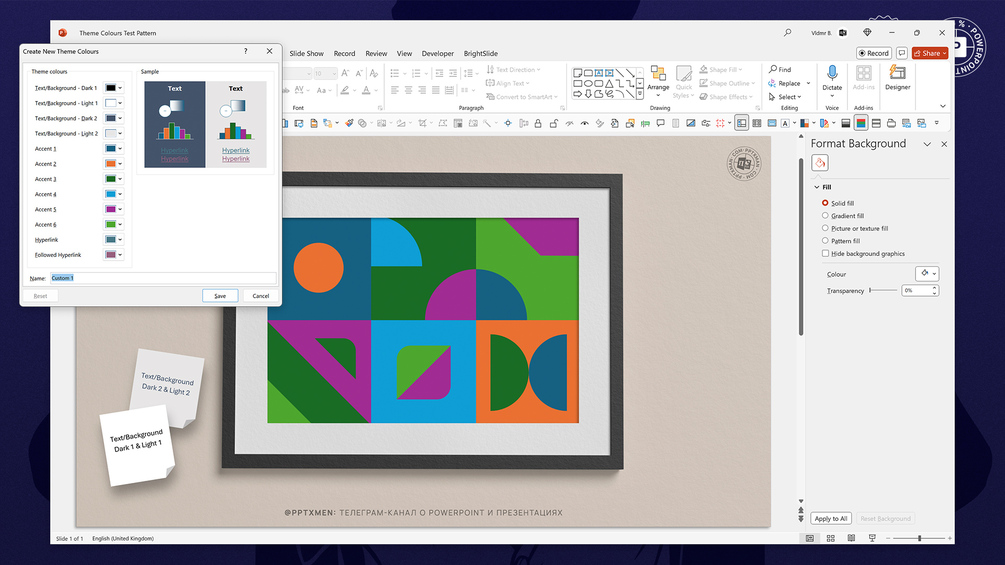Select the Fill paint bucket tab icon
The height and width of the screenshot is (565, 1005).
click(820, 163)
